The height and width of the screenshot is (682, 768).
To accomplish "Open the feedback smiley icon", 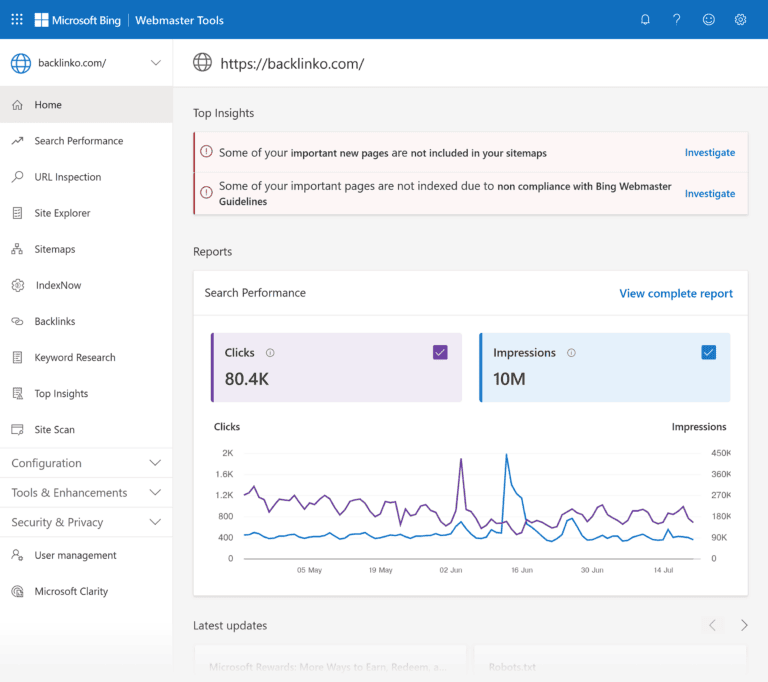I will coord(709,20).
